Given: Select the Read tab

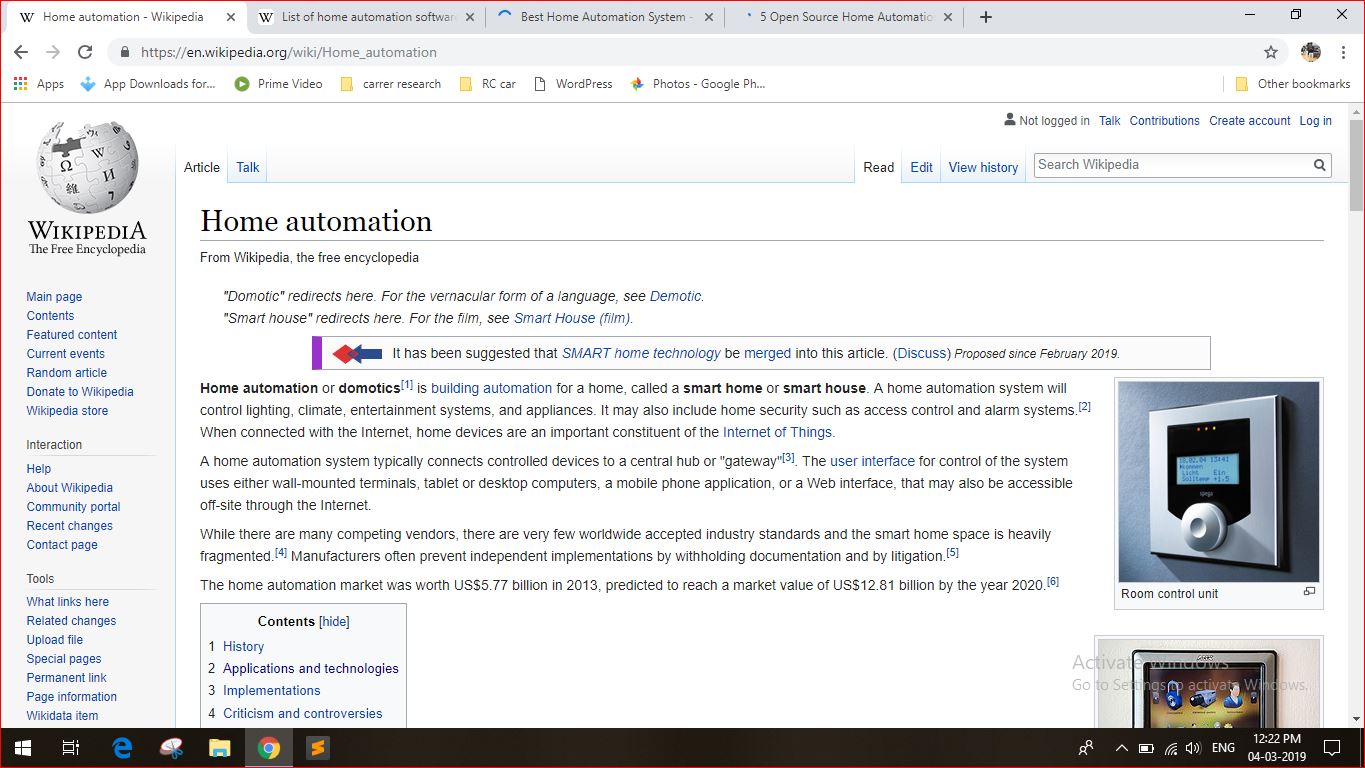Looking at the screenshot, I should pos(878,167).
